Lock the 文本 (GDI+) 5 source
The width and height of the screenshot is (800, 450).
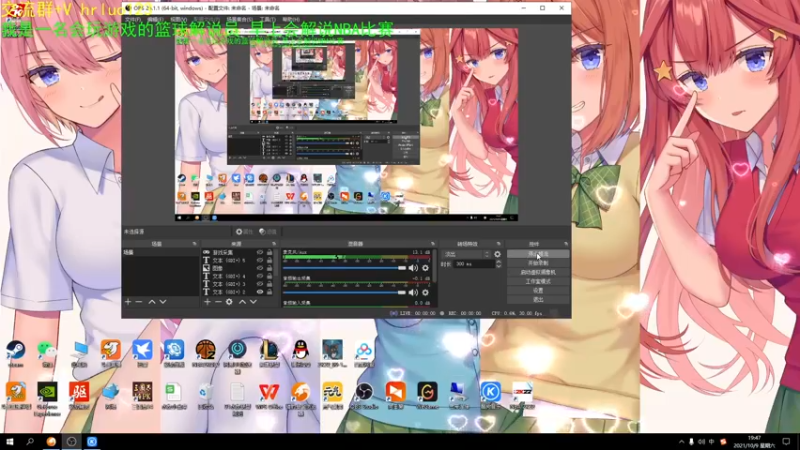[x=269, y=260]
